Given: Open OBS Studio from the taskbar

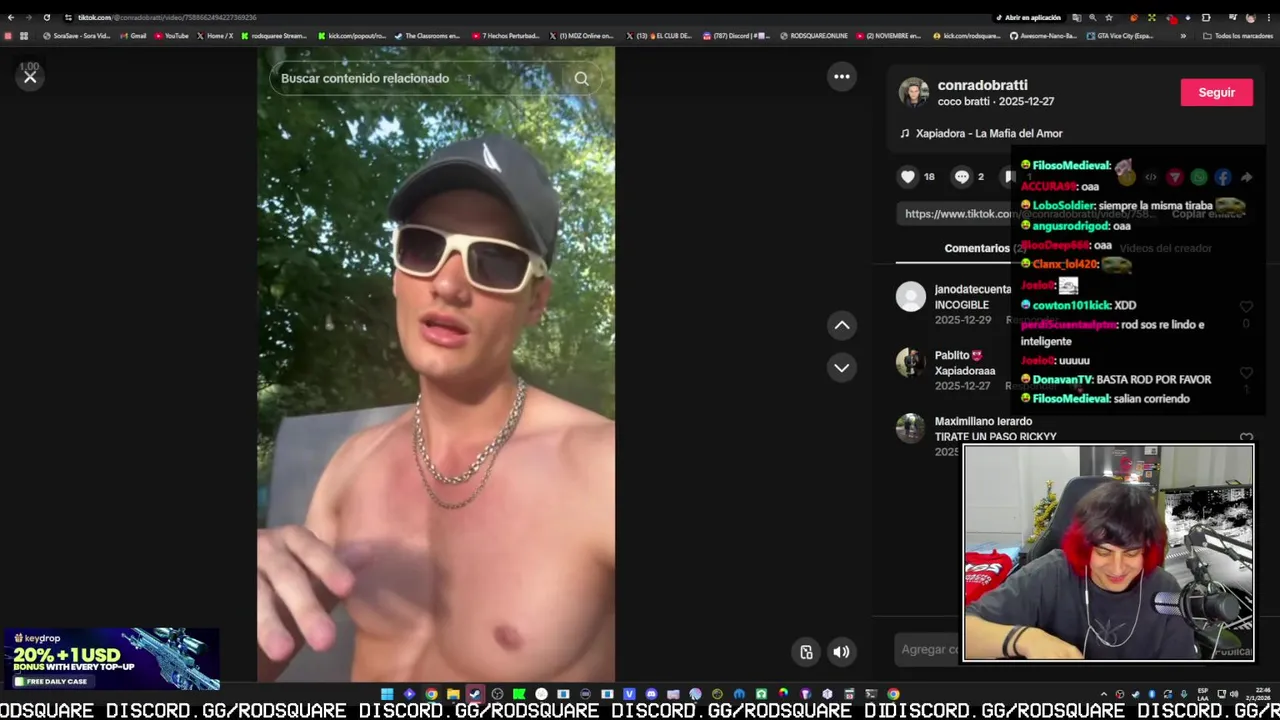Looking at the screenshot, I should pos(497,694).
